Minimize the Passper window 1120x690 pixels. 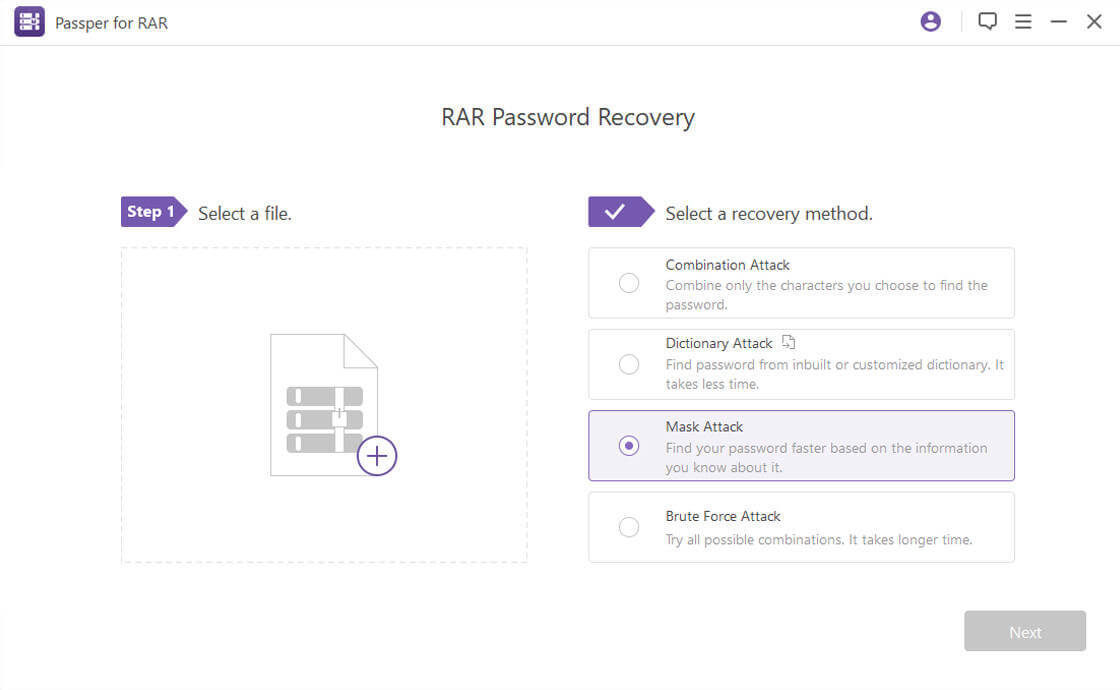pos(1059,22)
